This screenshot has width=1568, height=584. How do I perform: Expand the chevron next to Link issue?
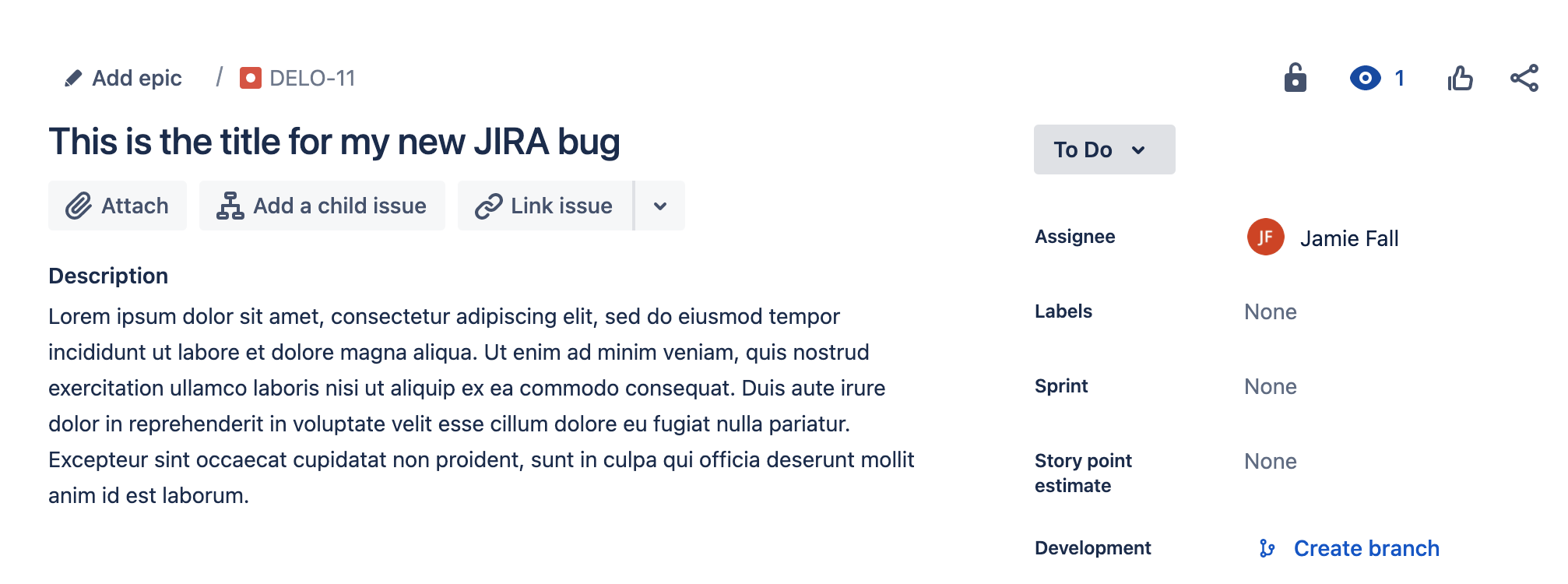pyautogui.click(x=660, y=206)
